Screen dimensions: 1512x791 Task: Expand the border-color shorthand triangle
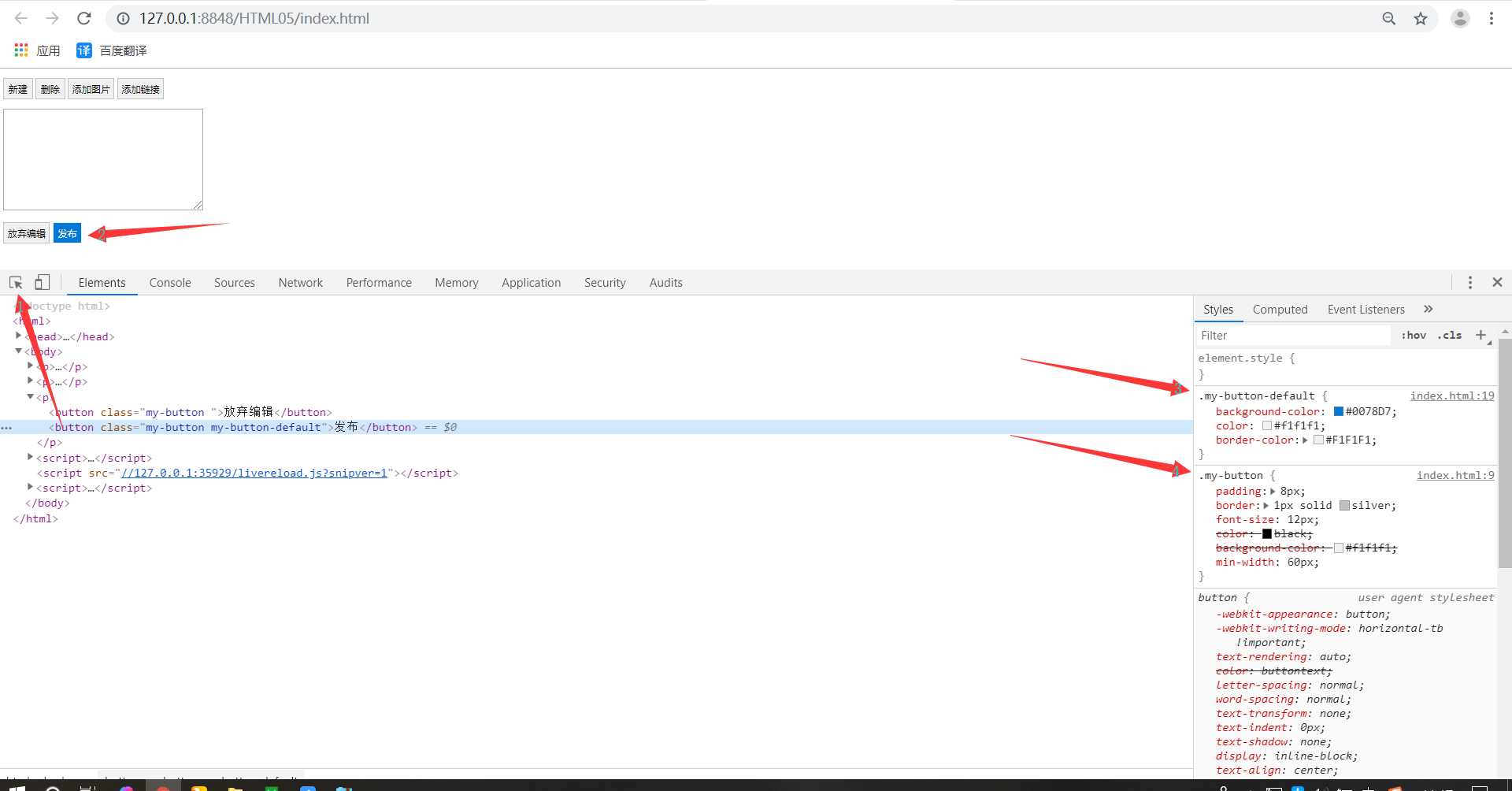[x=1305, y=440]
